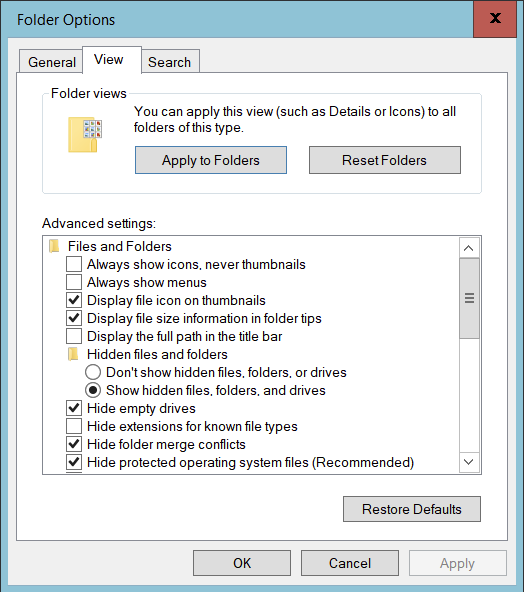Click the Files and Folders folder icon
This screenshot has height=592, width=524.
click(54, 246)
